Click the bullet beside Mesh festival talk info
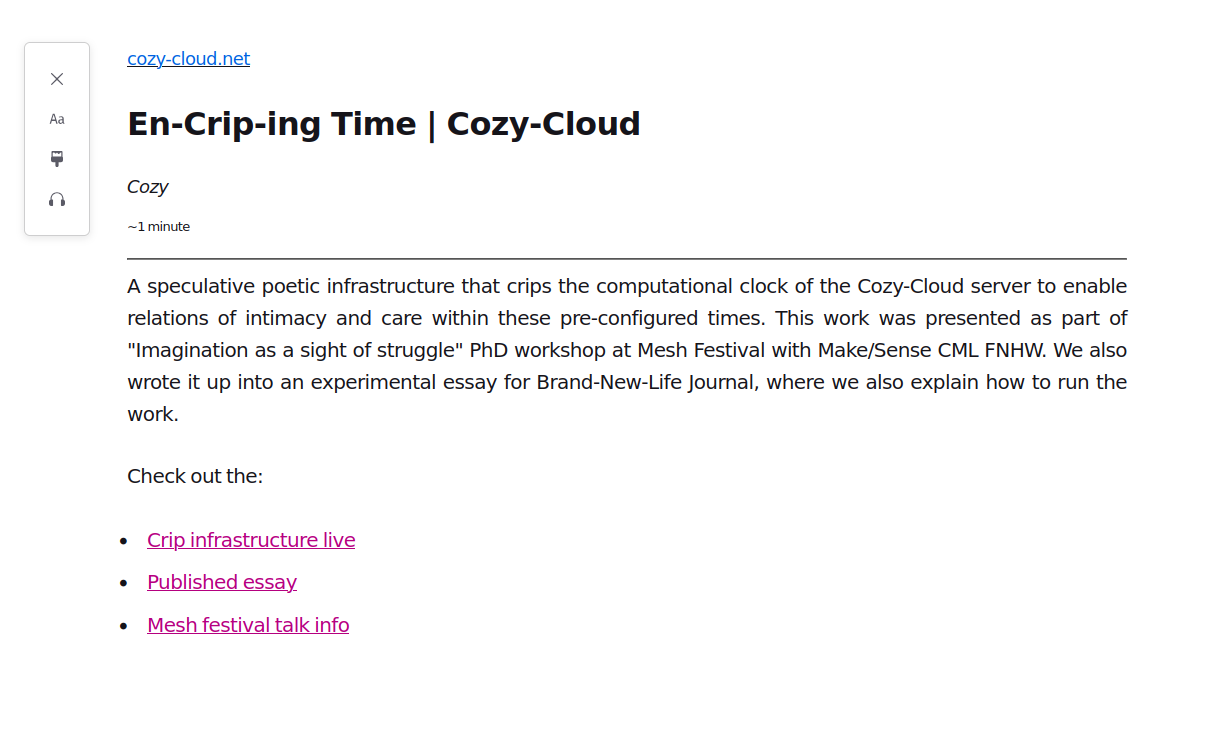The width and height of the screenshot is (1211, 731). [124, 626]
